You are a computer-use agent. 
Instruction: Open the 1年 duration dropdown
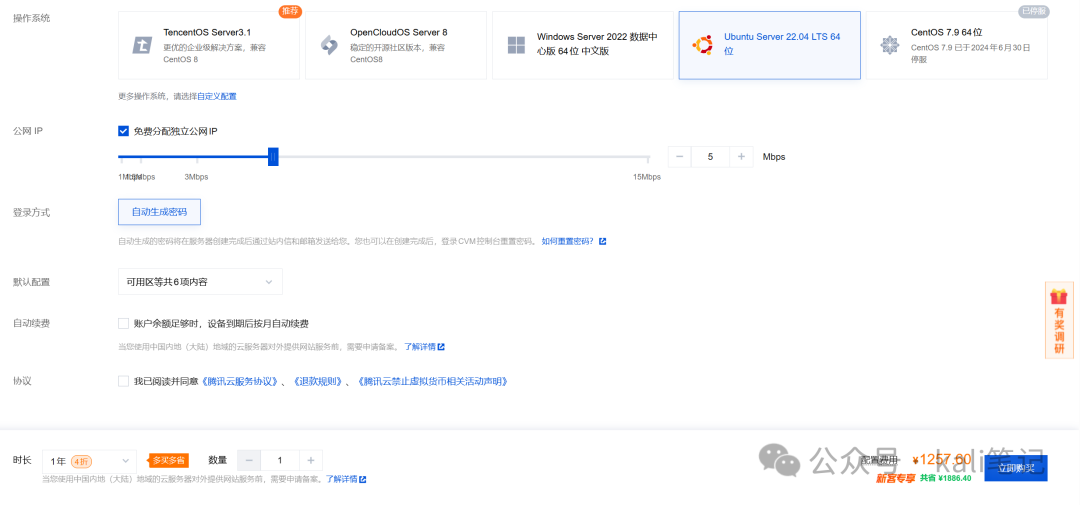(x=89, y=460)
